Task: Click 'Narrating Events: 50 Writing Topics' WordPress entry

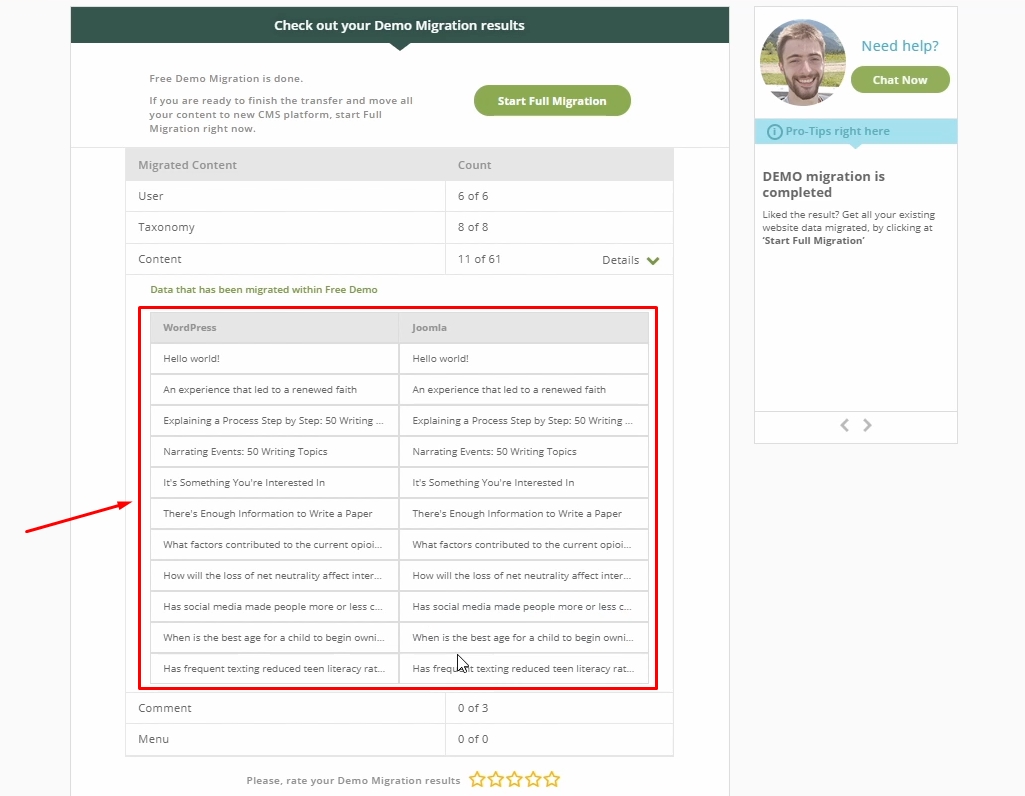Action: pyautogui.click(x=245, y=452)
